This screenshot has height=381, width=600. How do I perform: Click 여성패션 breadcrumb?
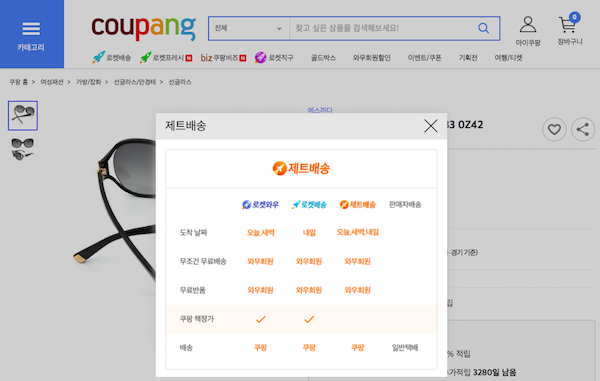[x=52, y=82]
